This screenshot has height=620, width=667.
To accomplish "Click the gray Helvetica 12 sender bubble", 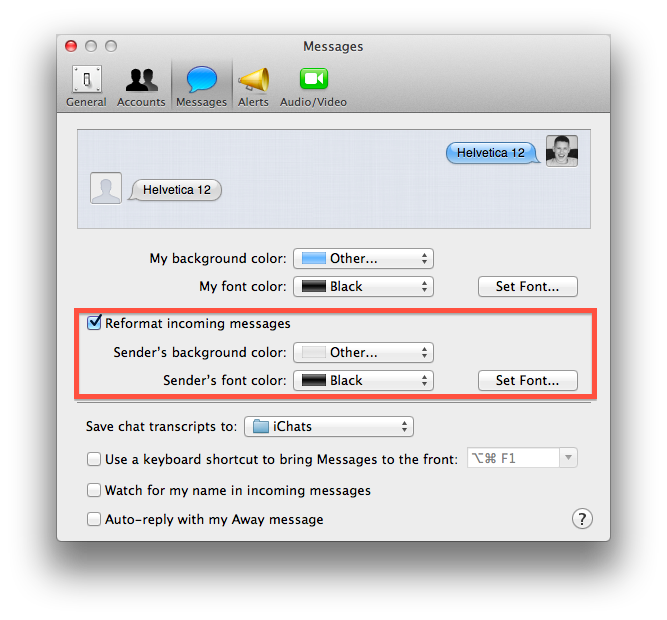I will coord(175,190).
